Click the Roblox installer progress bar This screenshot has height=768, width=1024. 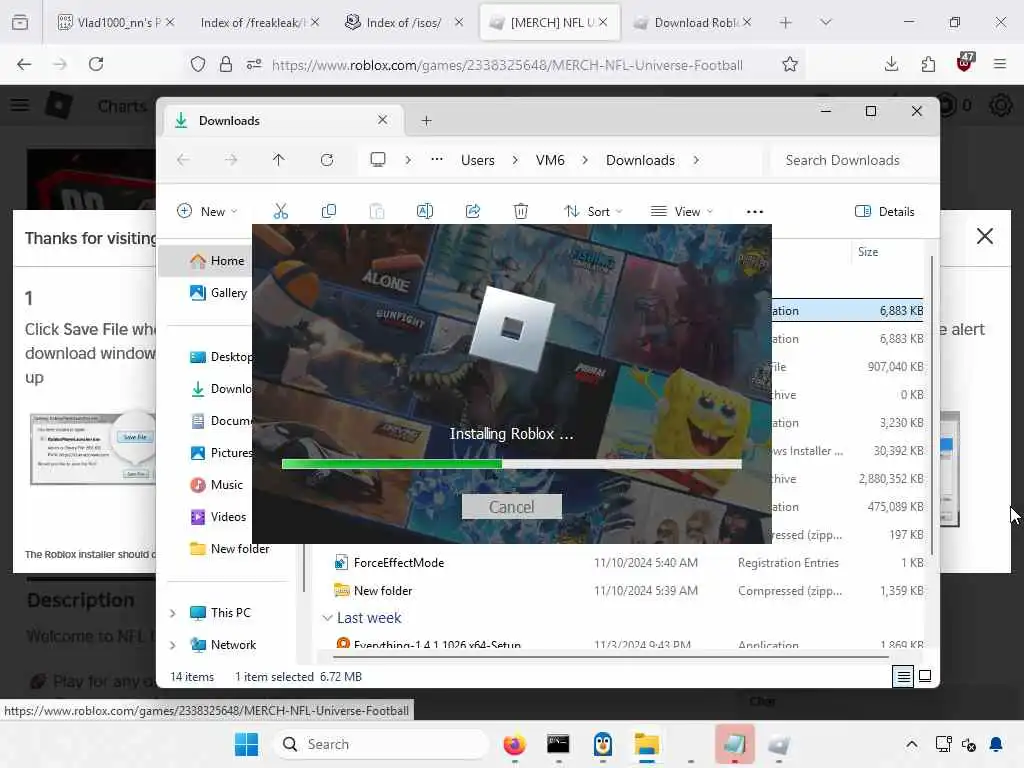pyautogui.click(x=511, y=464)
